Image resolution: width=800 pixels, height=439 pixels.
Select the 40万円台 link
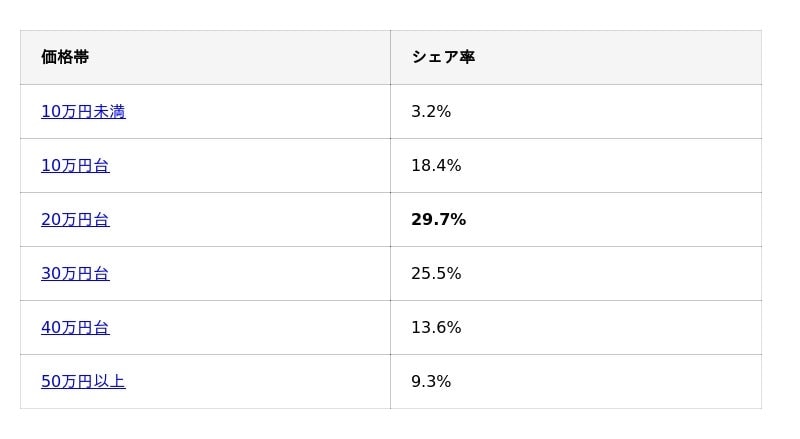point(75,328)
